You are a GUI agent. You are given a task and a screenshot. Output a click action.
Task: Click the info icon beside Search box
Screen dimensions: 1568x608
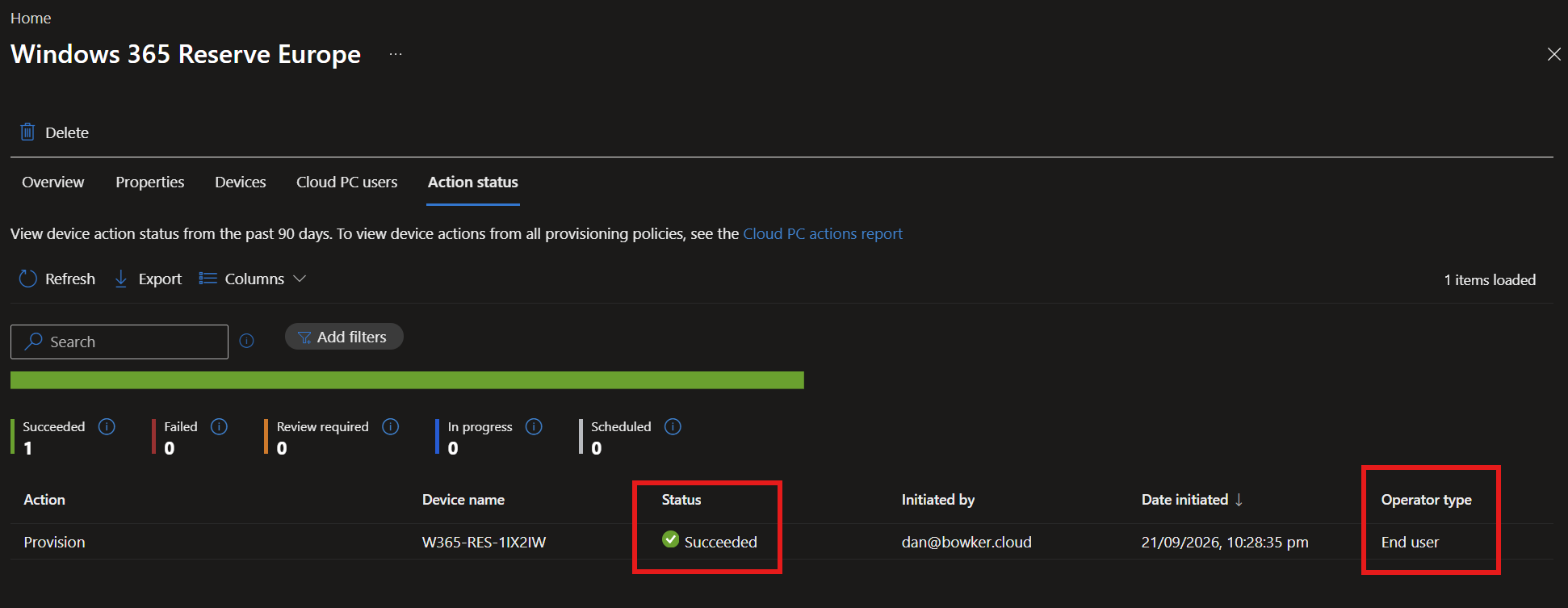247,341
